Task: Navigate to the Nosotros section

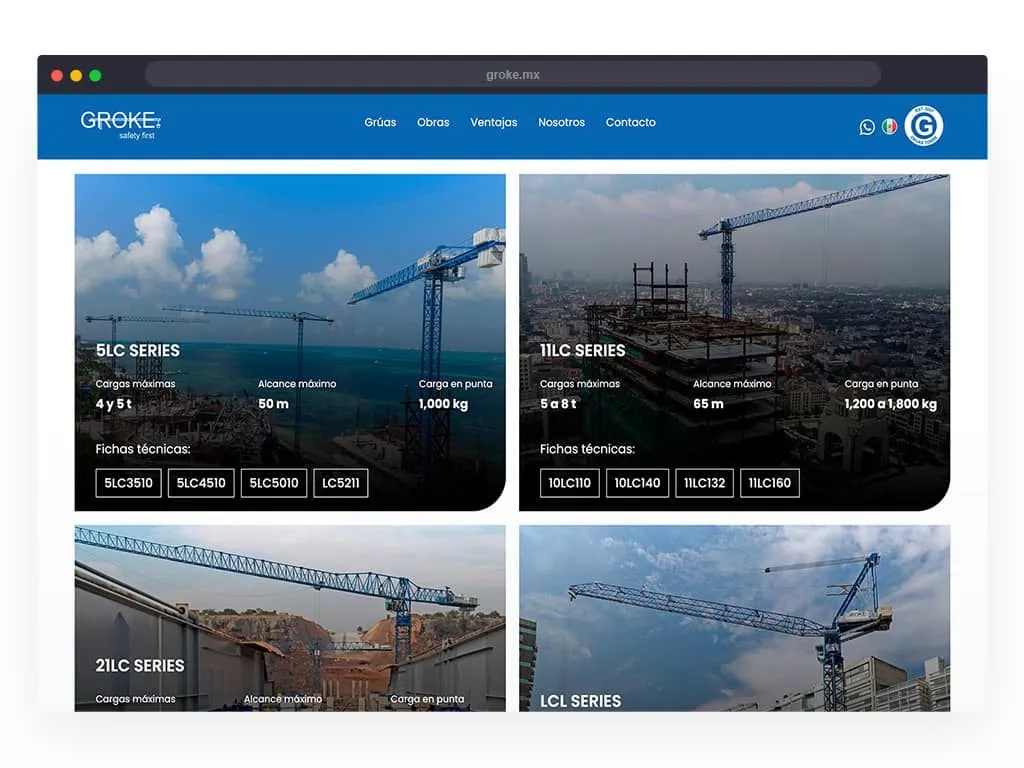Action: [561, 123]
